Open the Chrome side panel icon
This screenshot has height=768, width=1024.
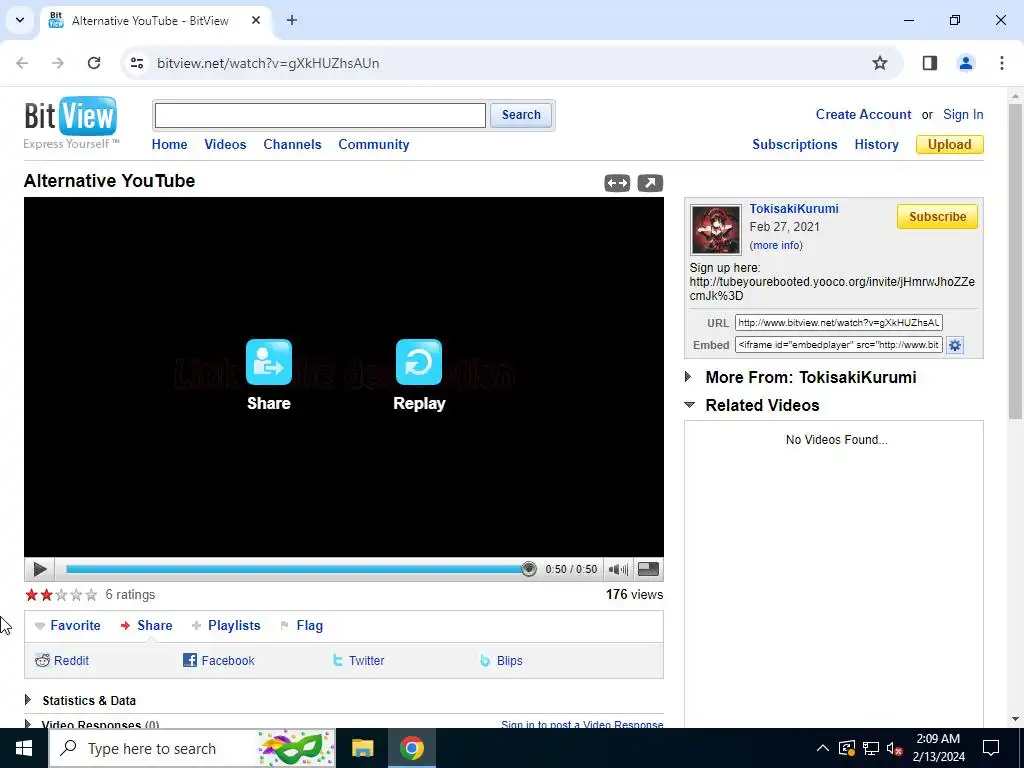tap(930, 63)
